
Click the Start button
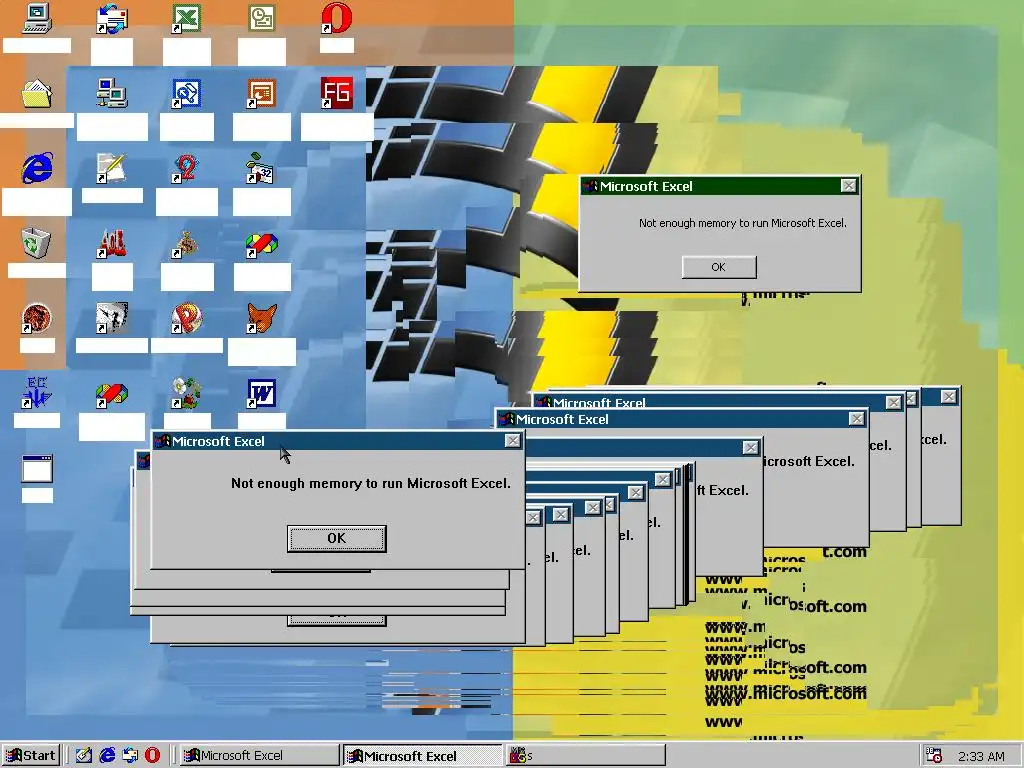pyautogui.click(x=31, y=756)
